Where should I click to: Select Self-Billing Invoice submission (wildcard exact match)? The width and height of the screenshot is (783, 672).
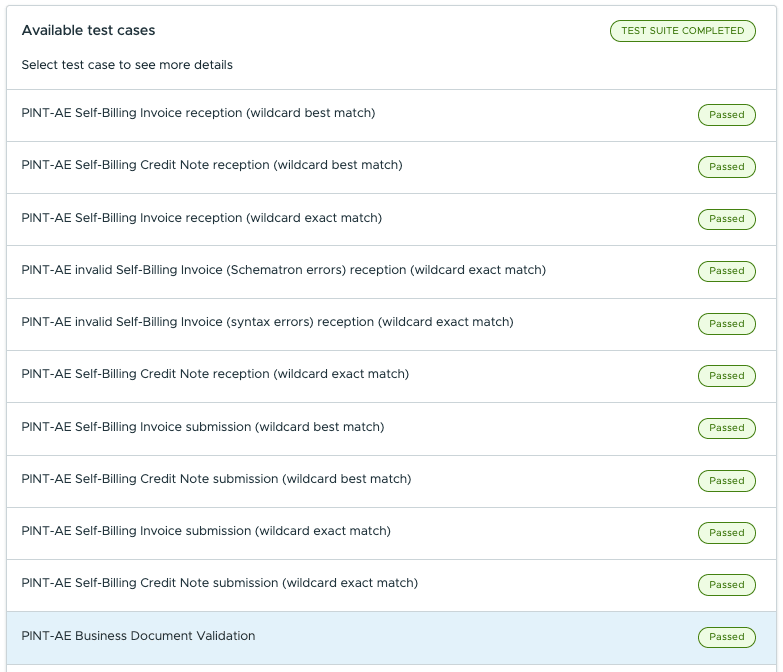click(391, 533)
